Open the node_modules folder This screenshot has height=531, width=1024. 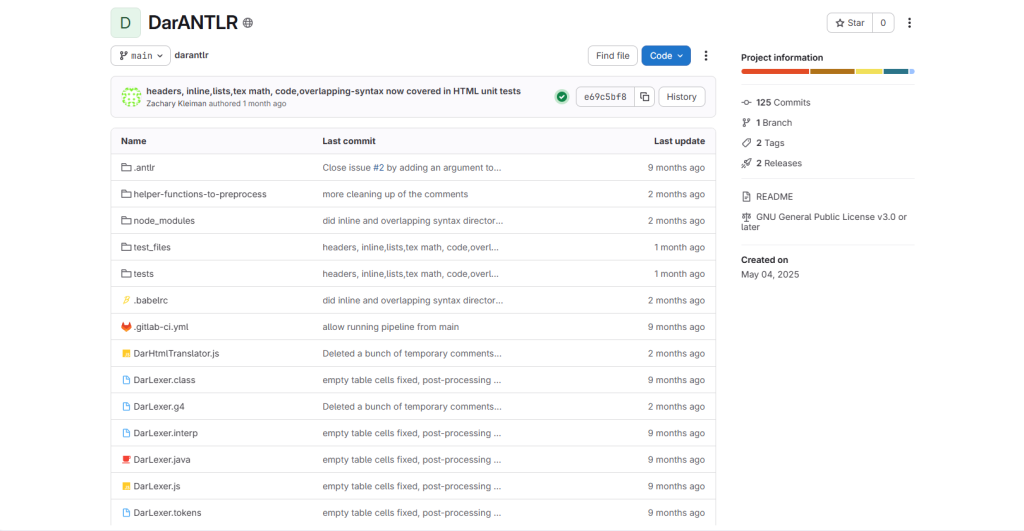[164, 221]
